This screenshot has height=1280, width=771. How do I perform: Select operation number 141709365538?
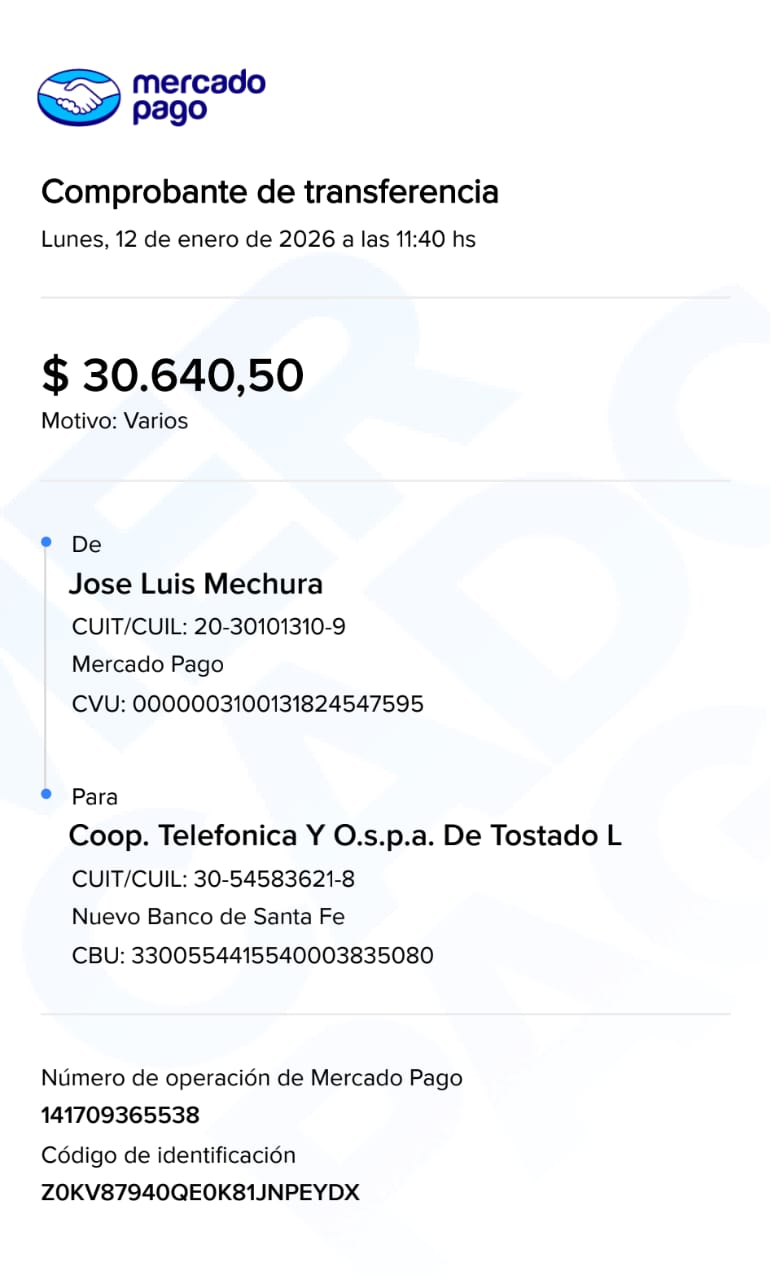(x=120, y=1115)
